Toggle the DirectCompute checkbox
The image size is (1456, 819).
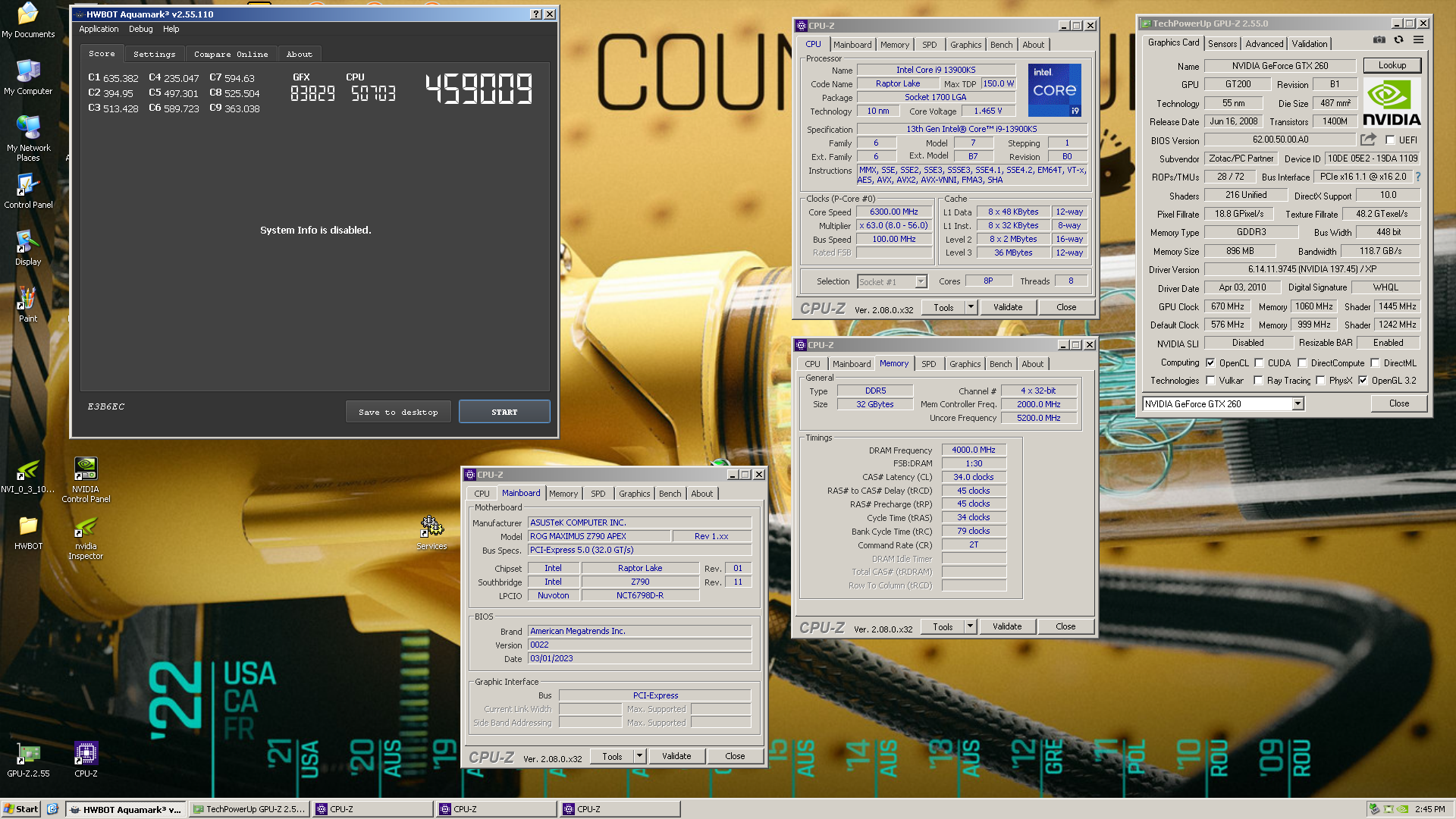pos(1303,363)
